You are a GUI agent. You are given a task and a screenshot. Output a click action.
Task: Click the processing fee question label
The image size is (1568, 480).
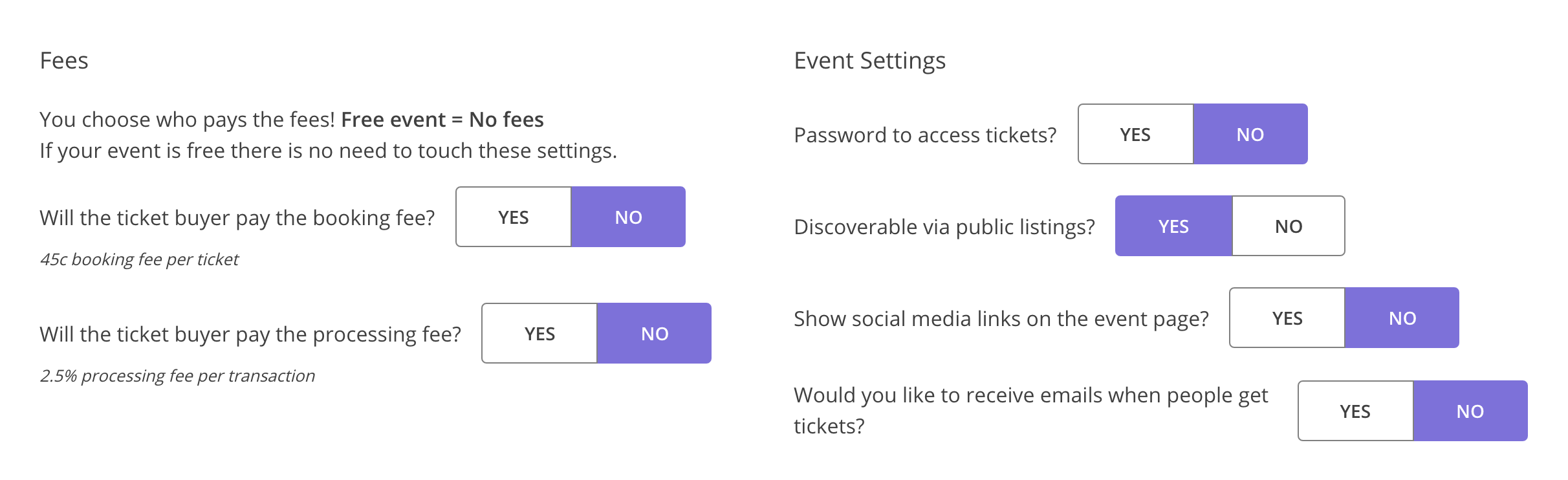(x=252, y=334)
